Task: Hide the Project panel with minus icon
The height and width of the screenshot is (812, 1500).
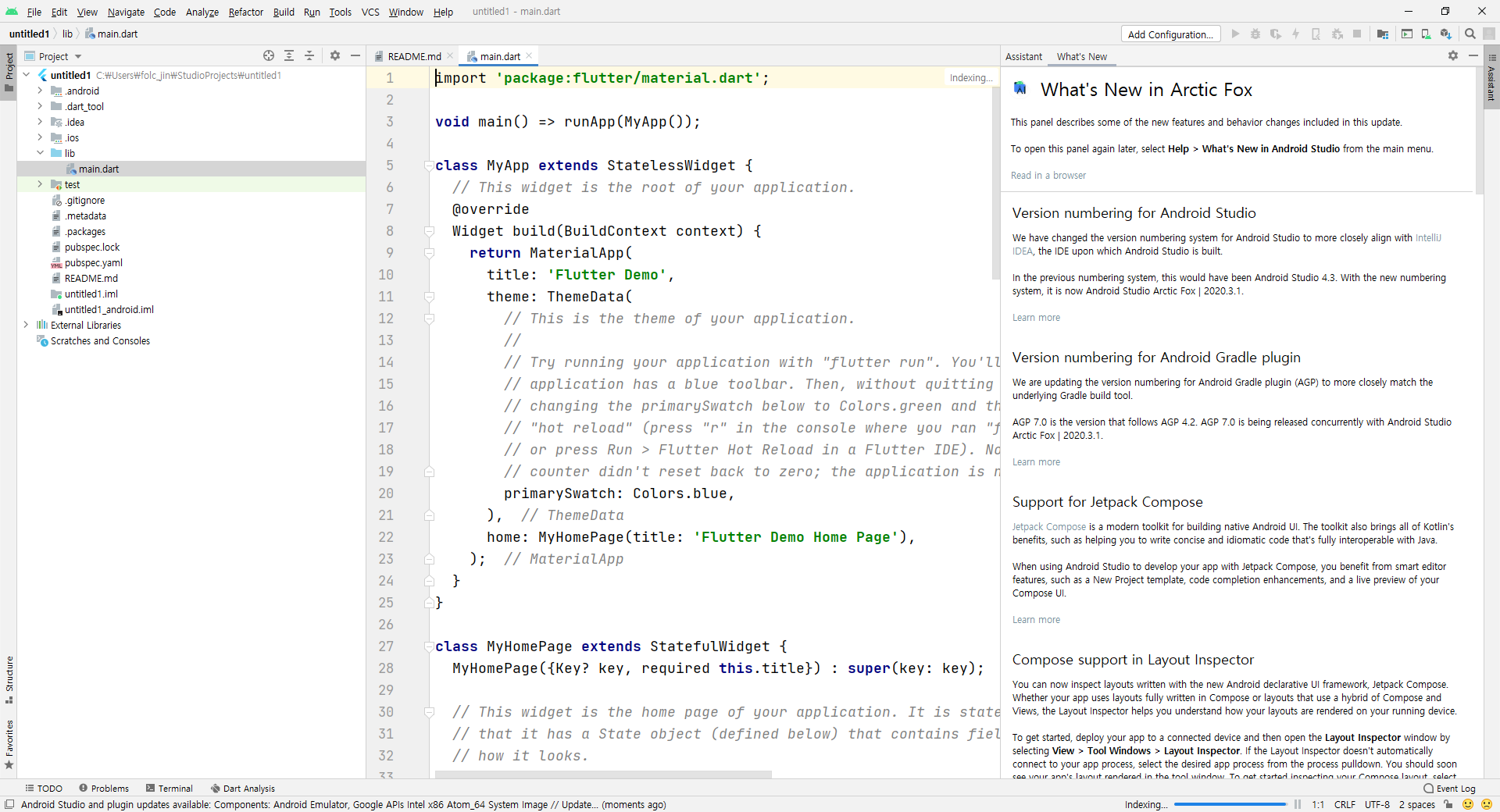Action: click(355, 55)
